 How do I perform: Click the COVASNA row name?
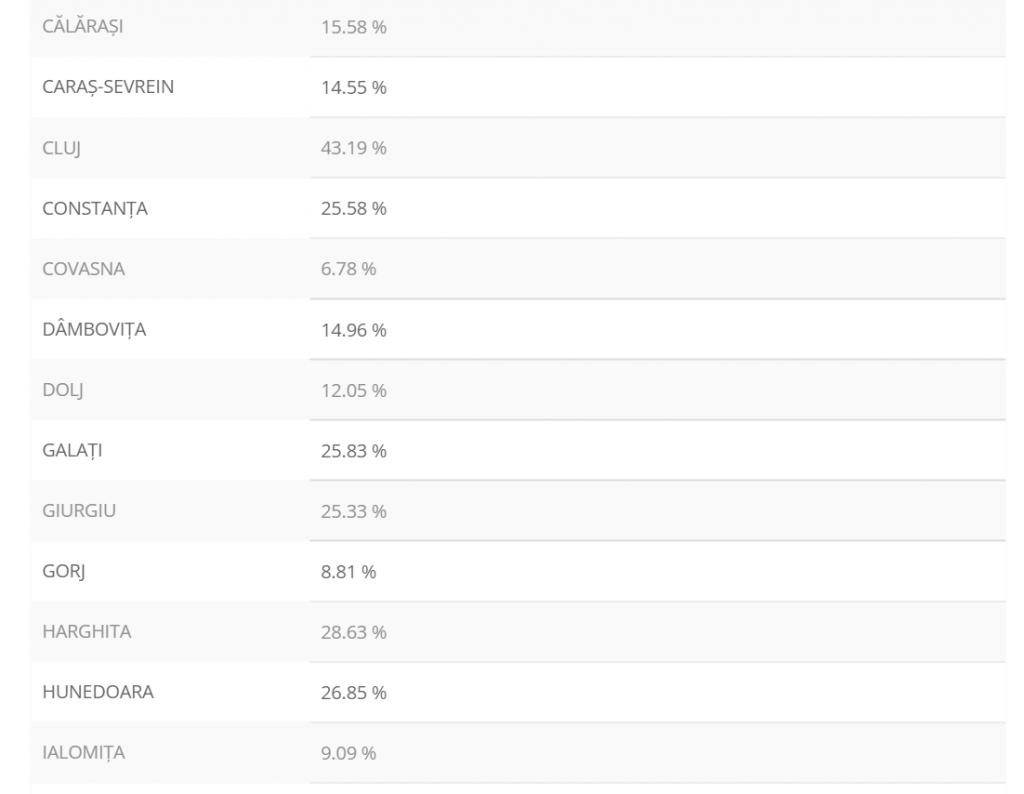pos(83,269)
